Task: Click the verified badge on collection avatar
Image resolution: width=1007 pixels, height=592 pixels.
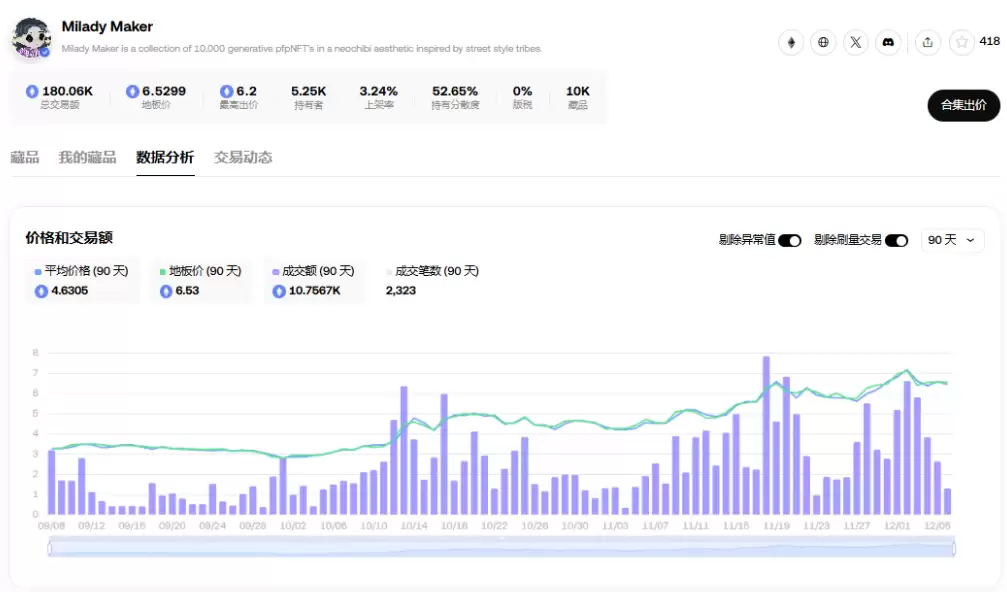Action: point(44,46)
